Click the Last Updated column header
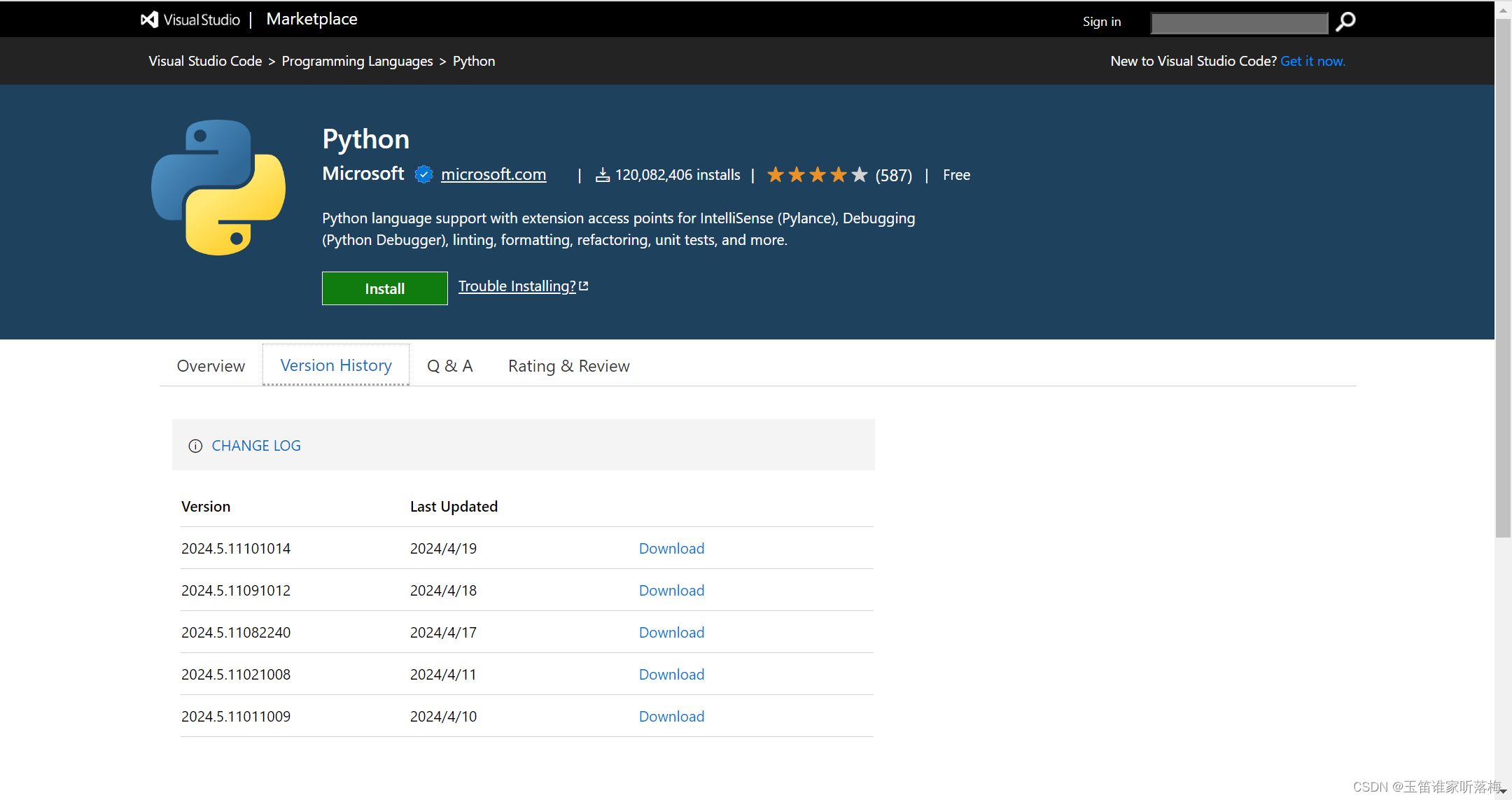Screen dimensions: 1512x800 tap(454, 506)
